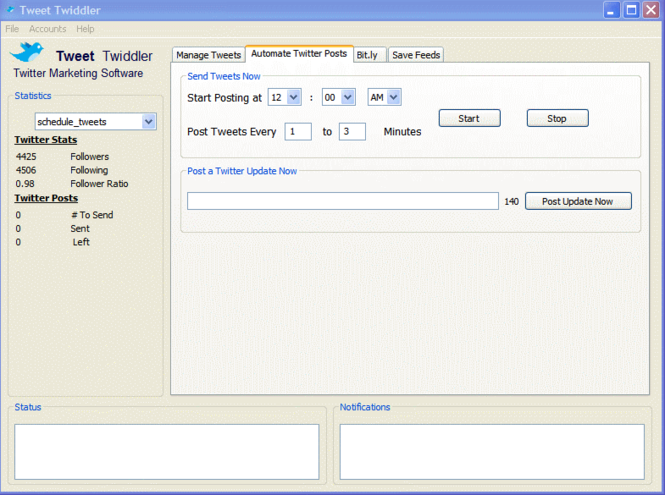This screenshot has height=495, width=665.
Task: Select the Automate Twitter Posts tab
Action: click(x=299, y=54)
